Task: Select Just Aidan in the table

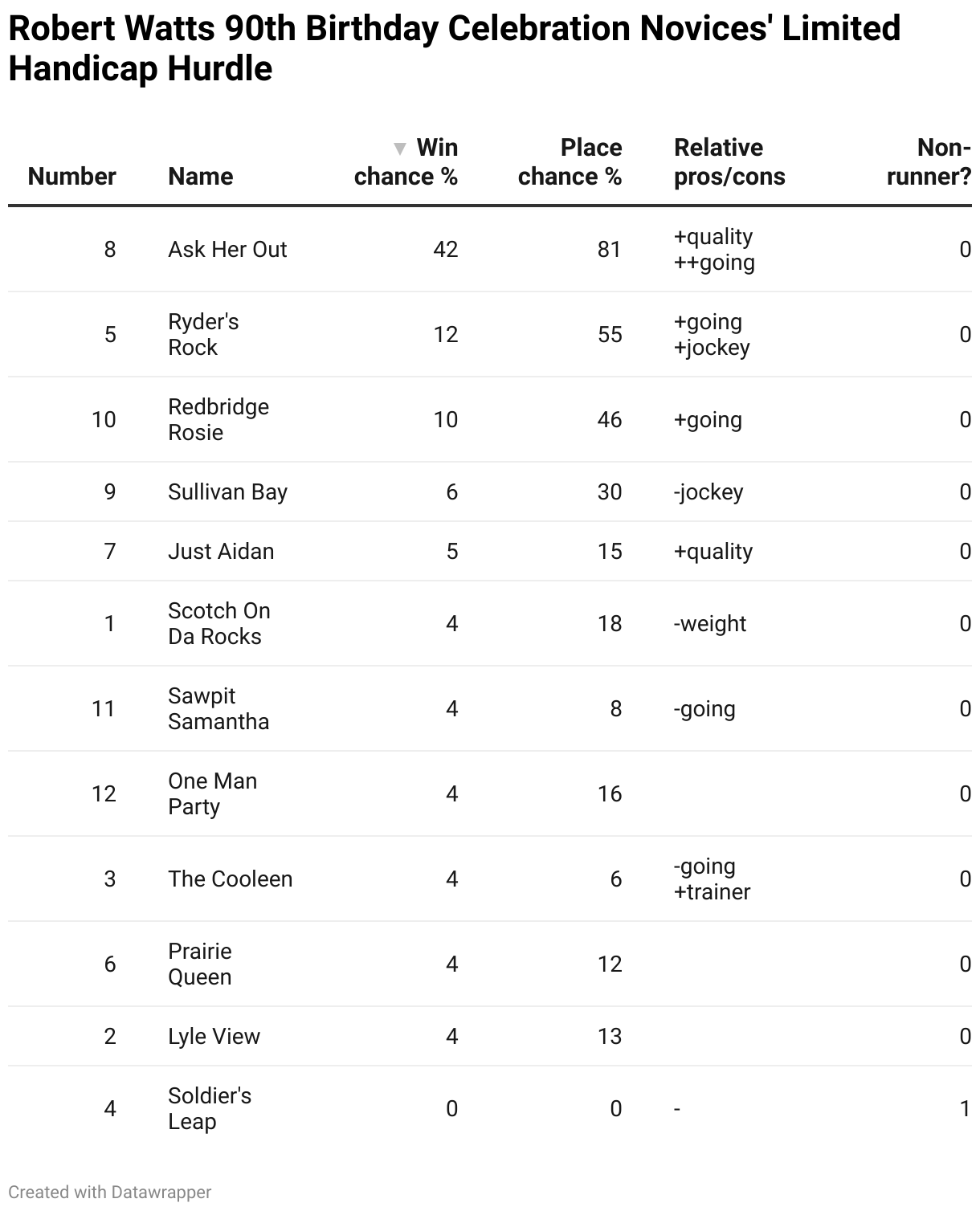Action: [x=221, y=552]
